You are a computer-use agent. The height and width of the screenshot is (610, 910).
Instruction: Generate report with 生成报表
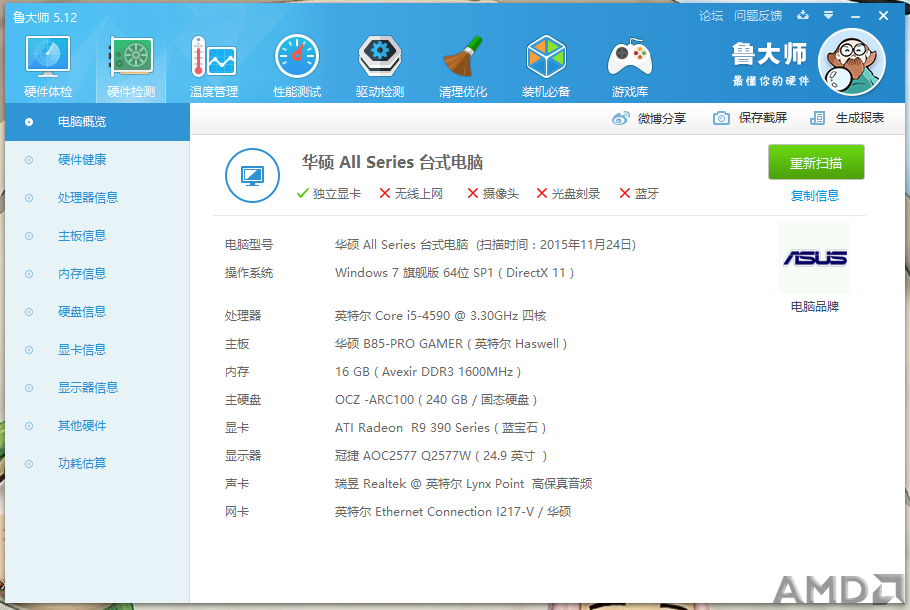860,118
